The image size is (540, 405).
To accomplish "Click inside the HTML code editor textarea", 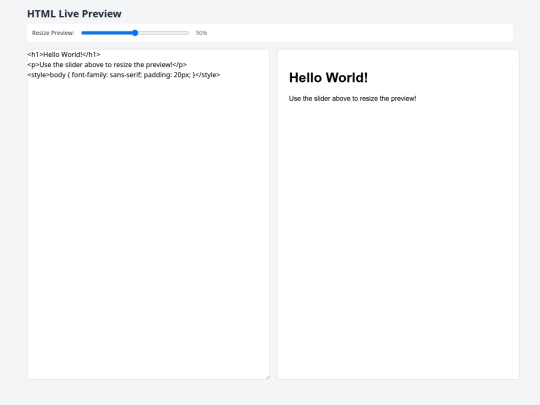I will pyautogui.click(x=148, y=215).
